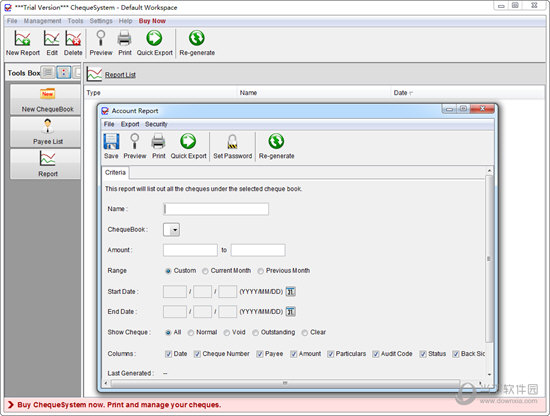550x416 pixels.
Task: Toggle the Payee column checkbox
Action: [x=260, y=354]
